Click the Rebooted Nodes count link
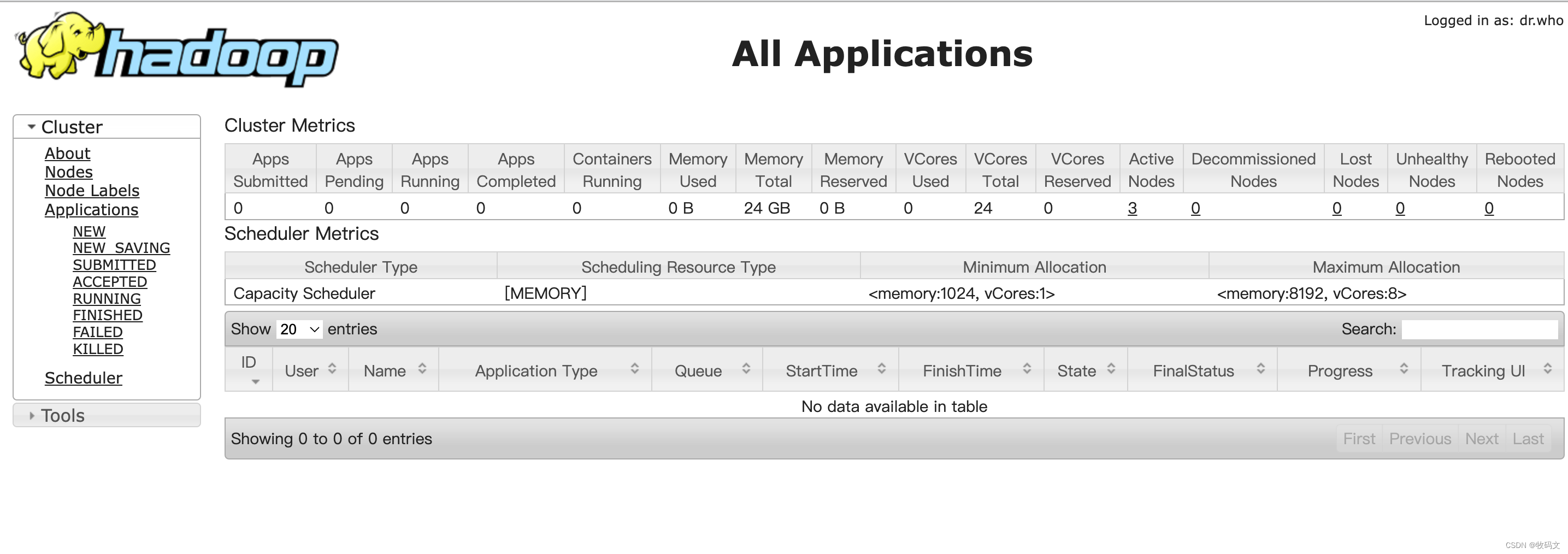The height and width of the screenshot is (554, 1568). point(1489,208)
